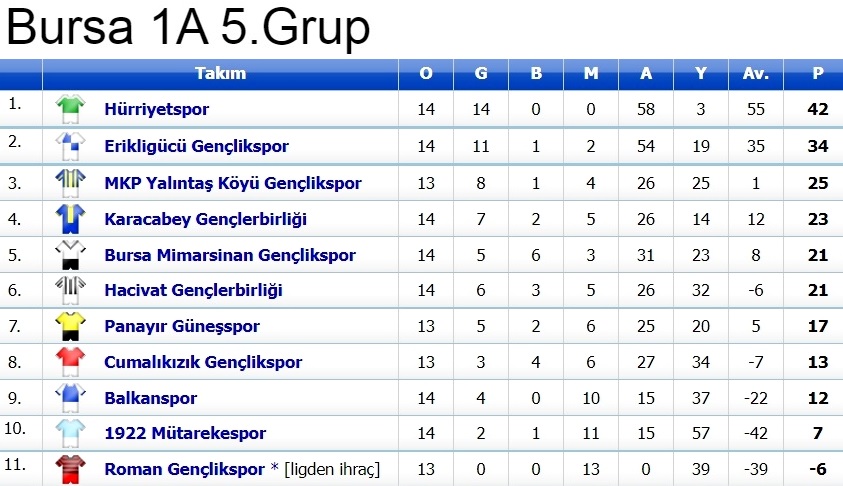Click Panayır Güneşspor's yellow jersey icon
Image resolution: width=843 pixels, height=486 pixels.
[x=70, y=326]
